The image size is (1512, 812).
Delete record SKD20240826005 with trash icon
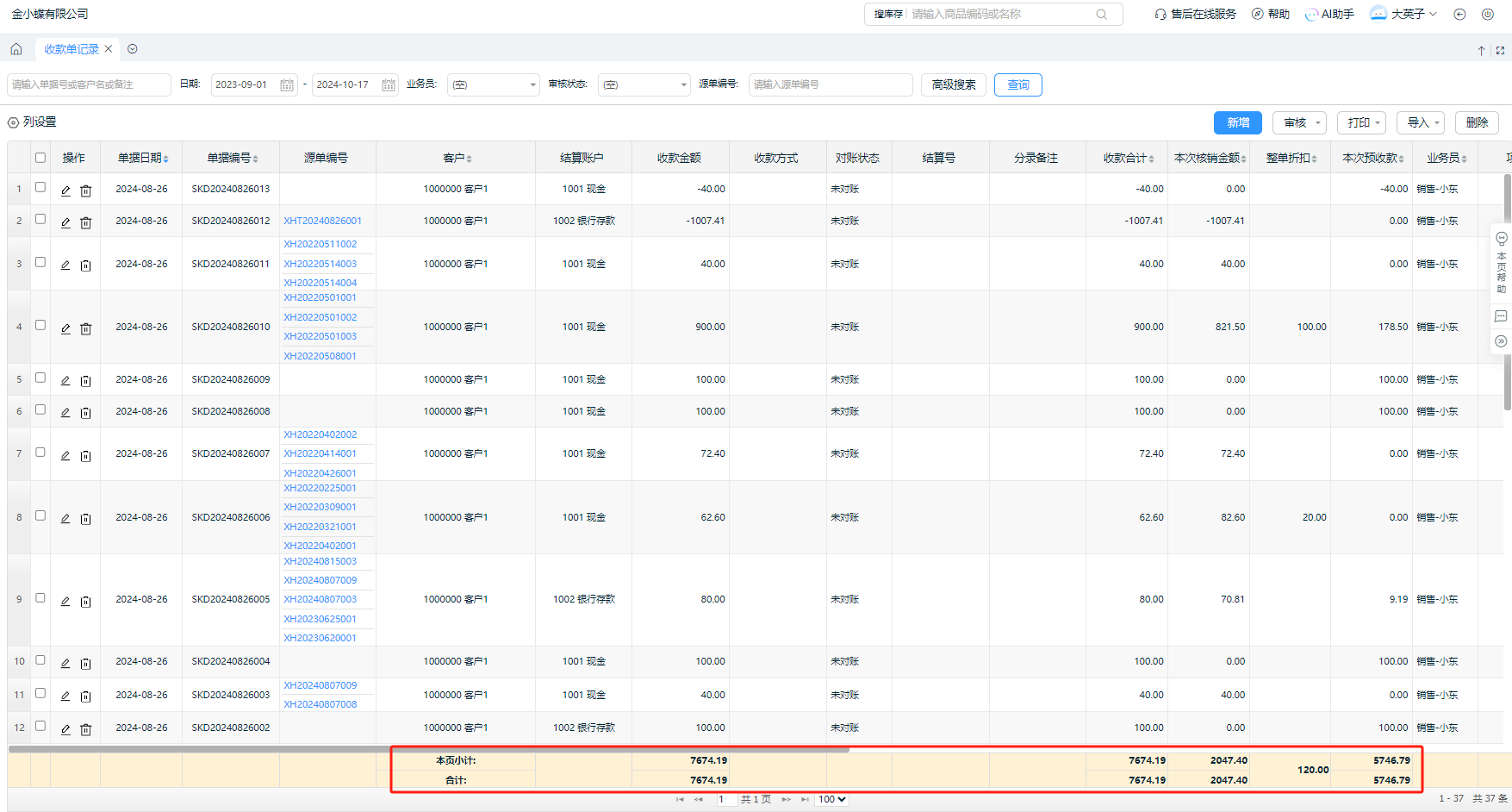point(86,601)
